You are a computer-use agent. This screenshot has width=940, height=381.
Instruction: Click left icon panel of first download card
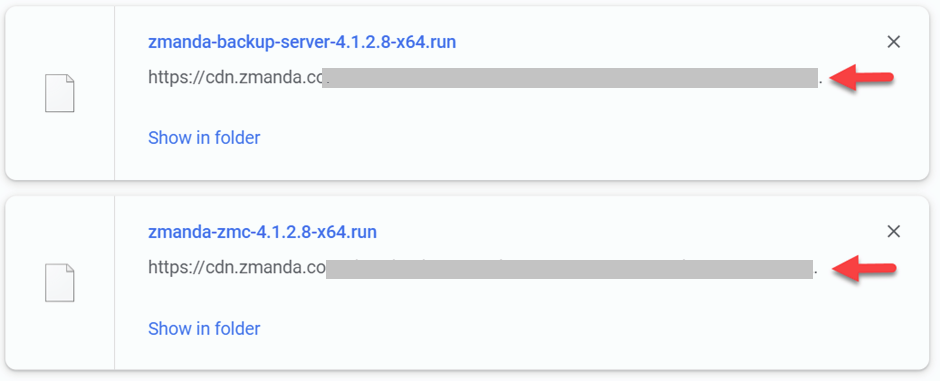click(x=60, y=93)
